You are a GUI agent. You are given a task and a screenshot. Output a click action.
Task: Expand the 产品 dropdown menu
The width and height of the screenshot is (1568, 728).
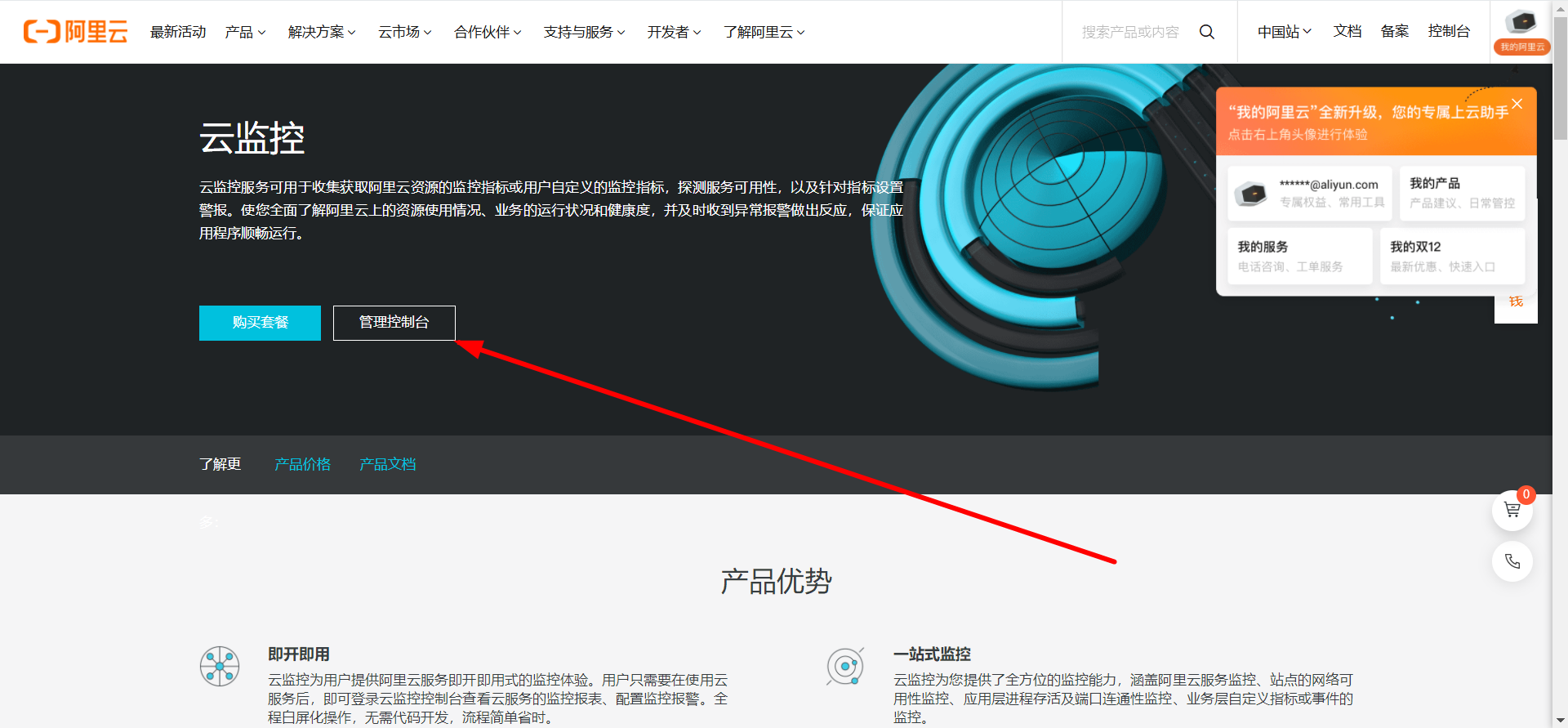click(x=245, y=32)
